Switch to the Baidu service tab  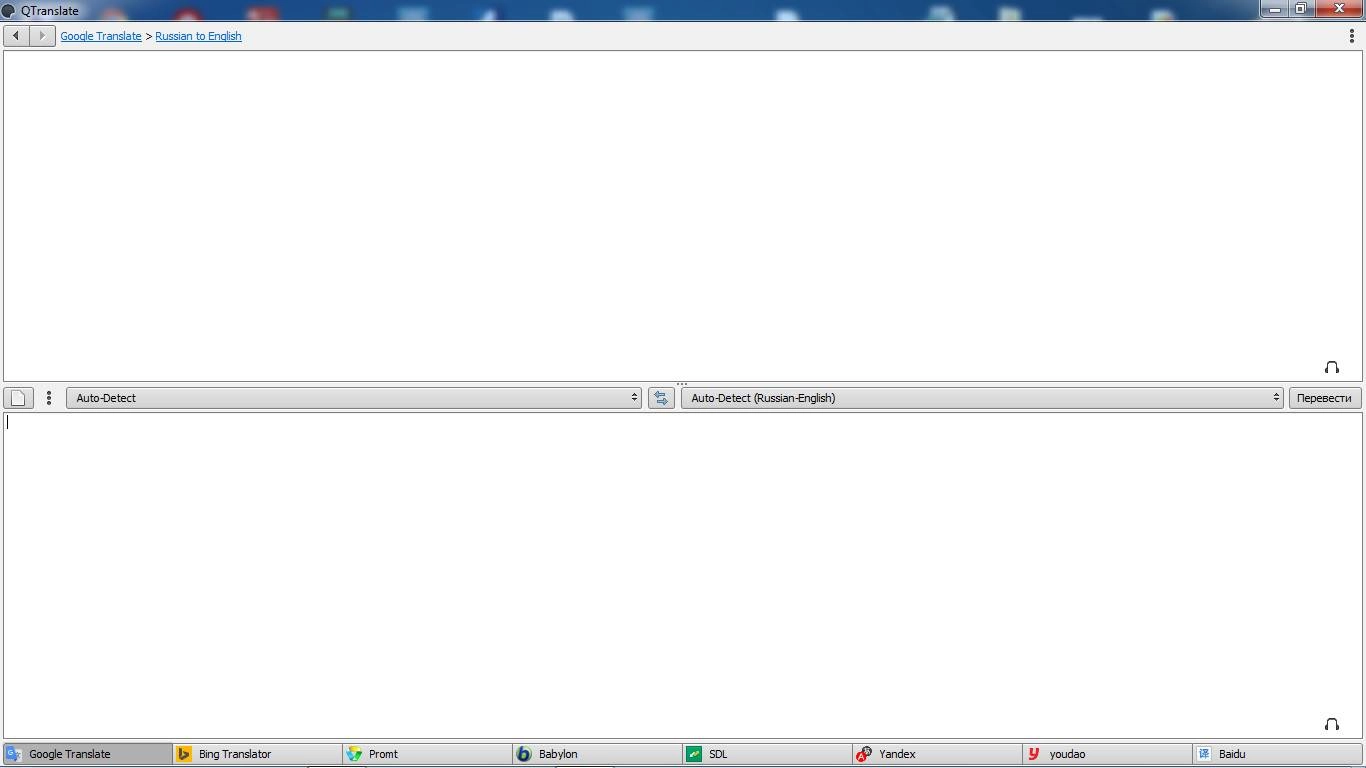click(1277, 754)
